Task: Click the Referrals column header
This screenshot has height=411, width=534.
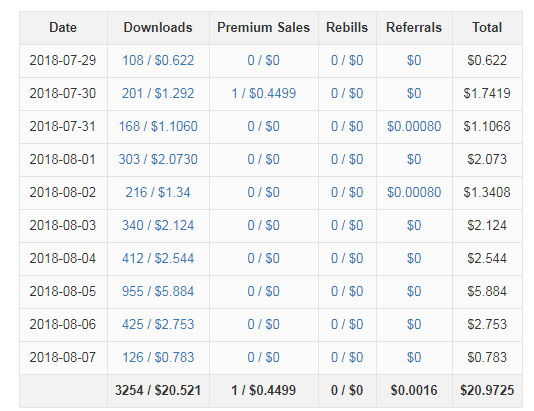Action: [414, 28]
